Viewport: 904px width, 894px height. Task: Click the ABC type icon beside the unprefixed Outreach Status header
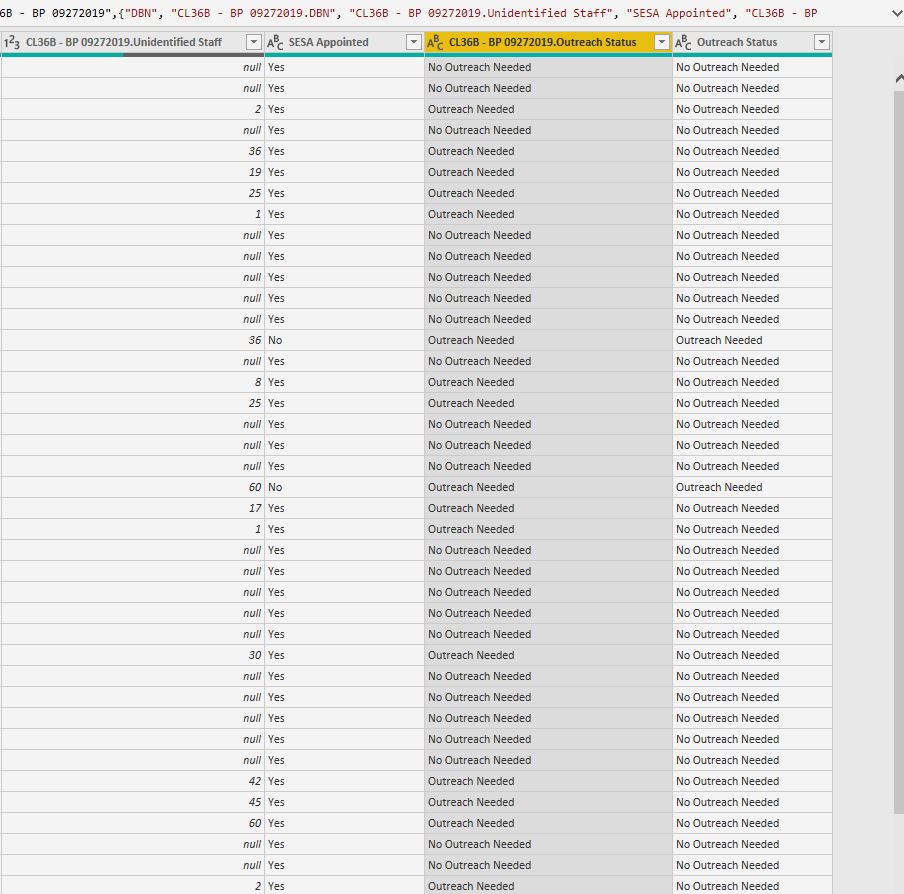[x=683, y=42]
